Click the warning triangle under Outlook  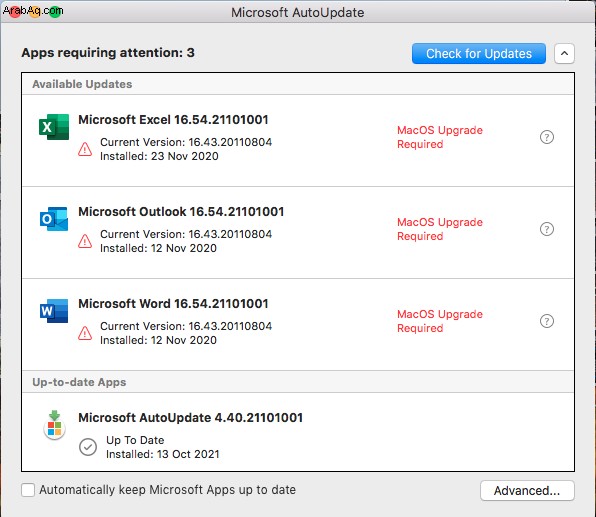pos(85,241)
